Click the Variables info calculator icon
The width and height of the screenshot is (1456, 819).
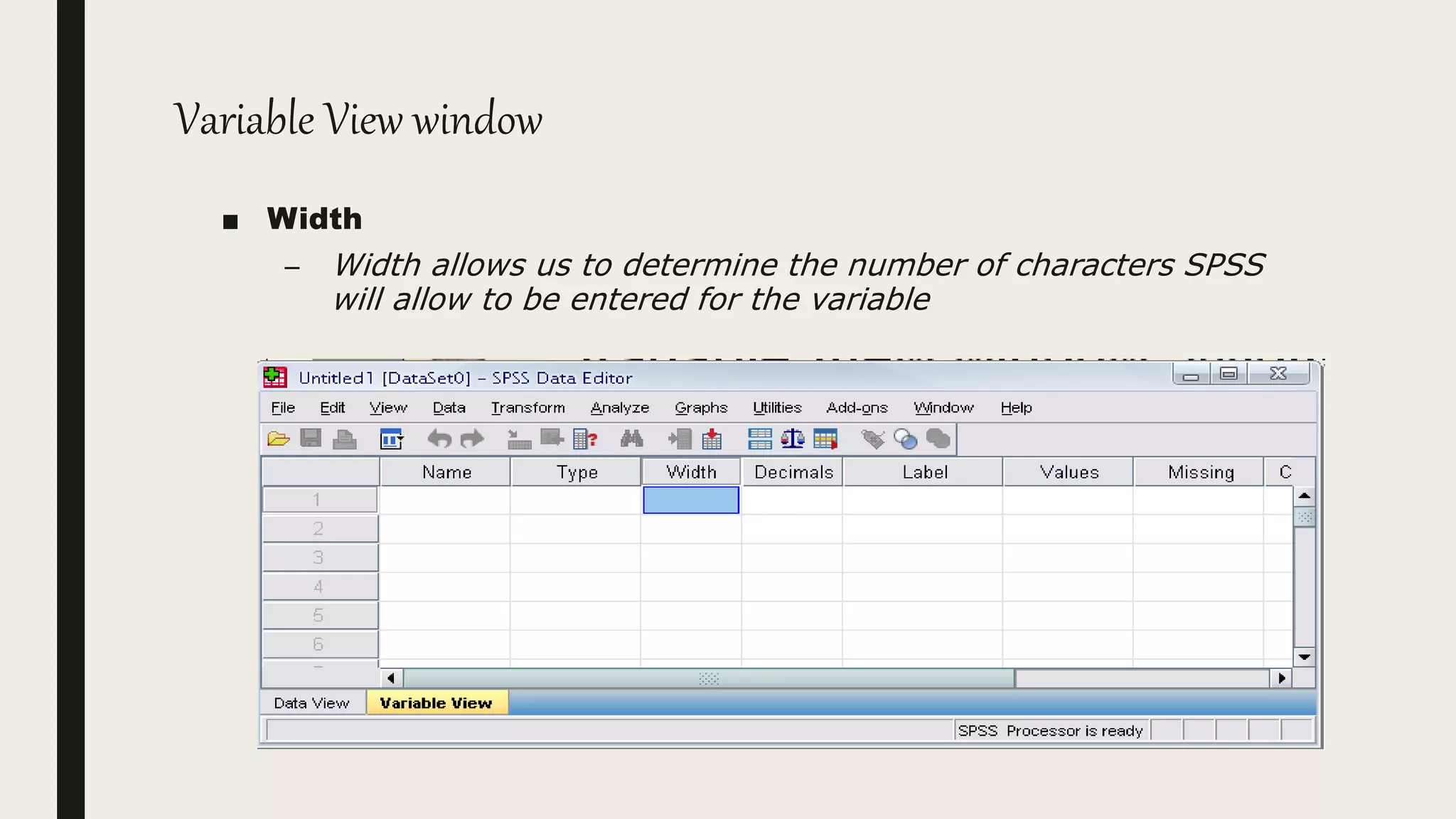pyautogui.click(x=584, y=439)
